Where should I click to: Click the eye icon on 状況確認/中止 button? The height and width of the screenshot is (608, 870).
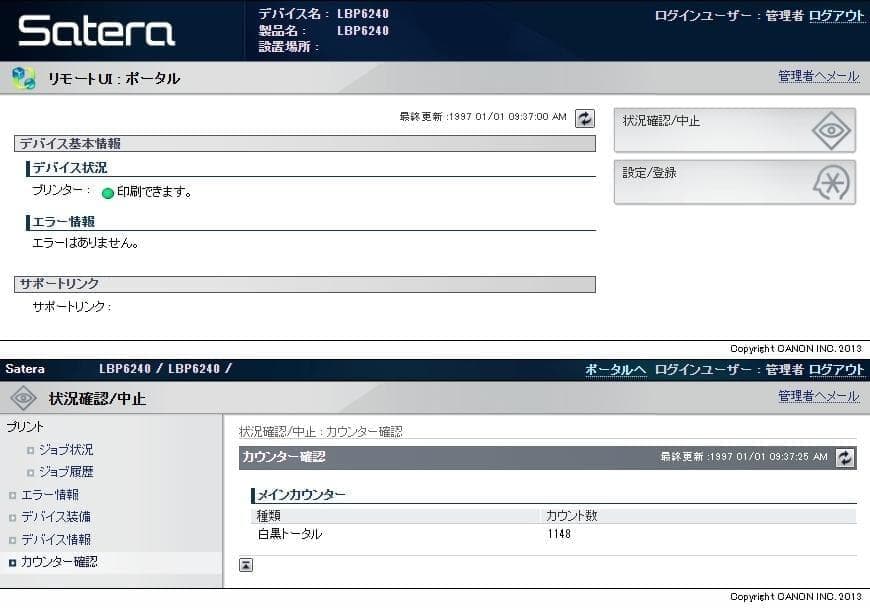pos(830,131)
